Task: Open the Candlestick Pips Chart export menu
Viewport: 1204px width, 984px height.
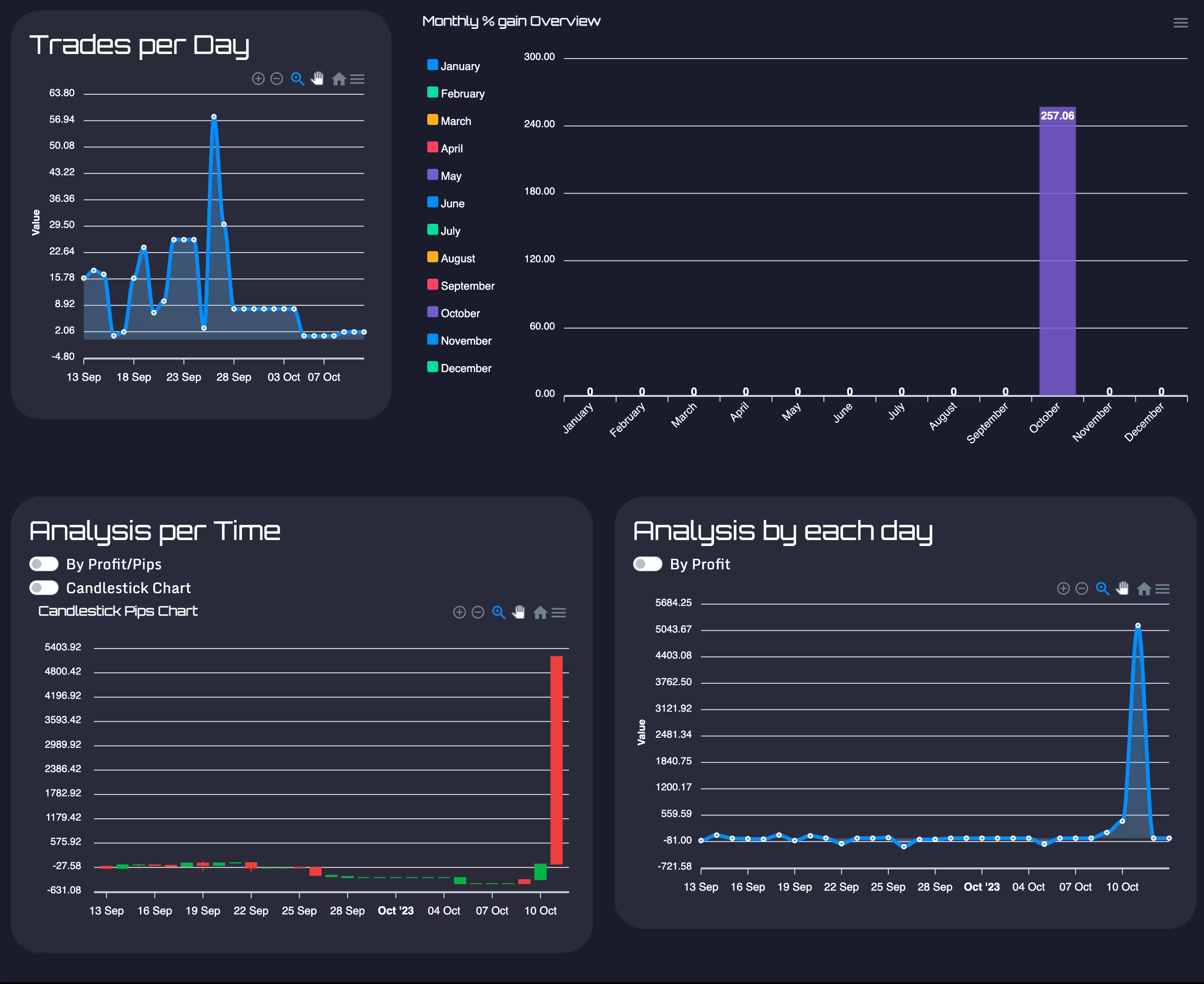Action: click(559, 612)
